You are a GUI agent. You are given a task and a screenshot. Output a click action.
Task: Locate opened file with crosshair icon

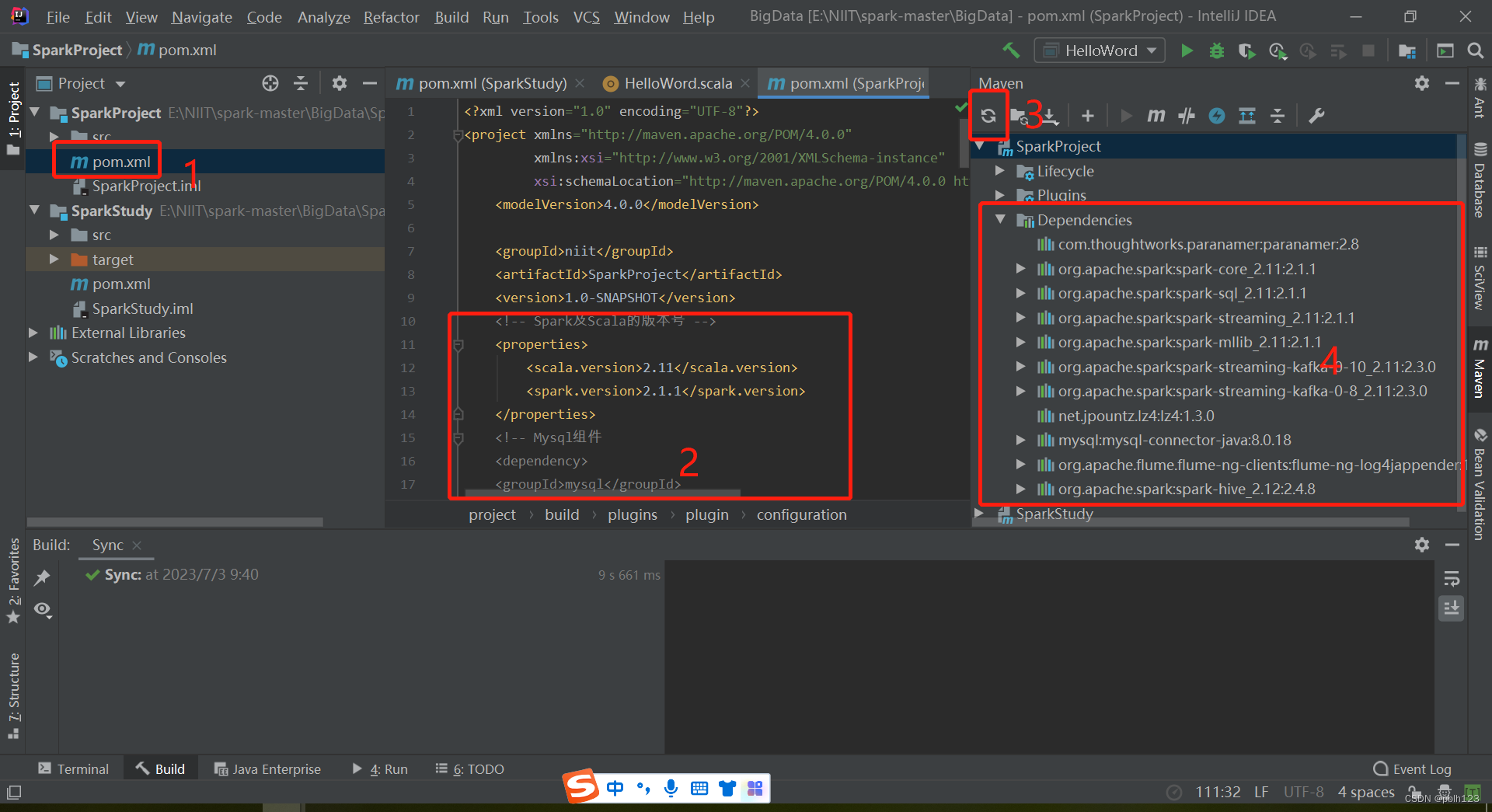pyautogui.click(x=270, y=83)
